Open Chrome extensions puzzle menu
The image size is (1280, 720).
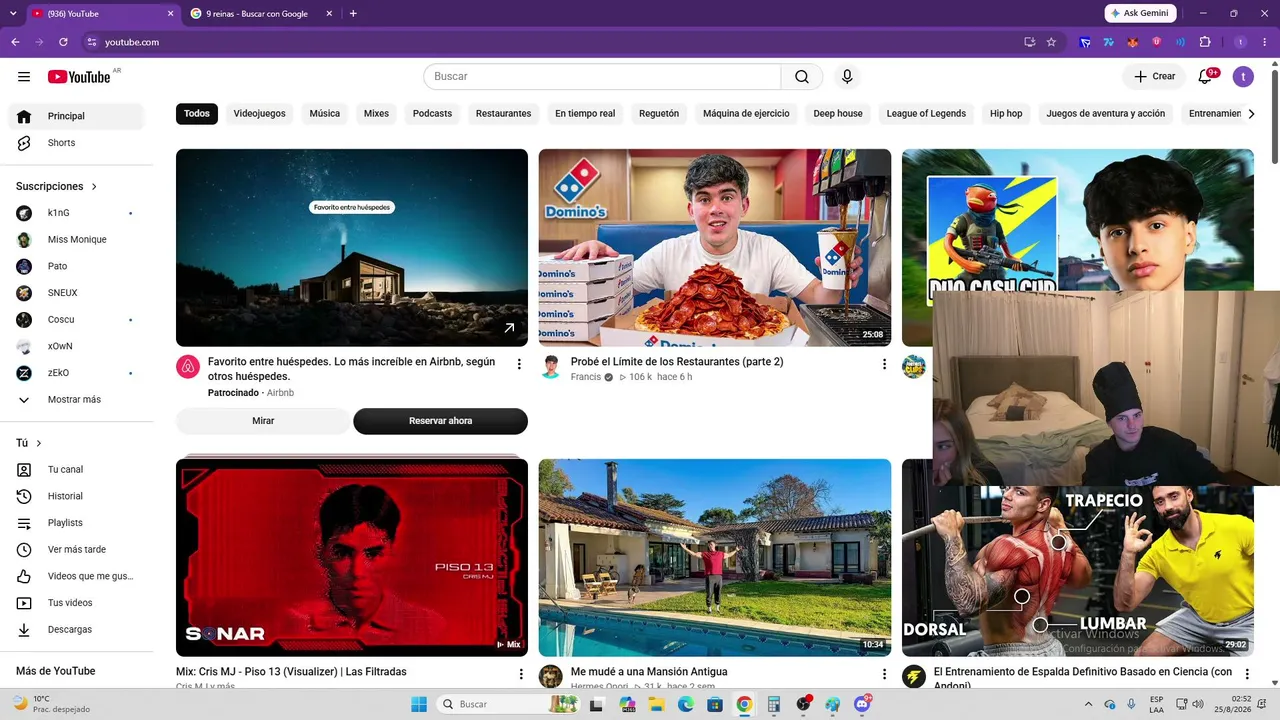1205,42
